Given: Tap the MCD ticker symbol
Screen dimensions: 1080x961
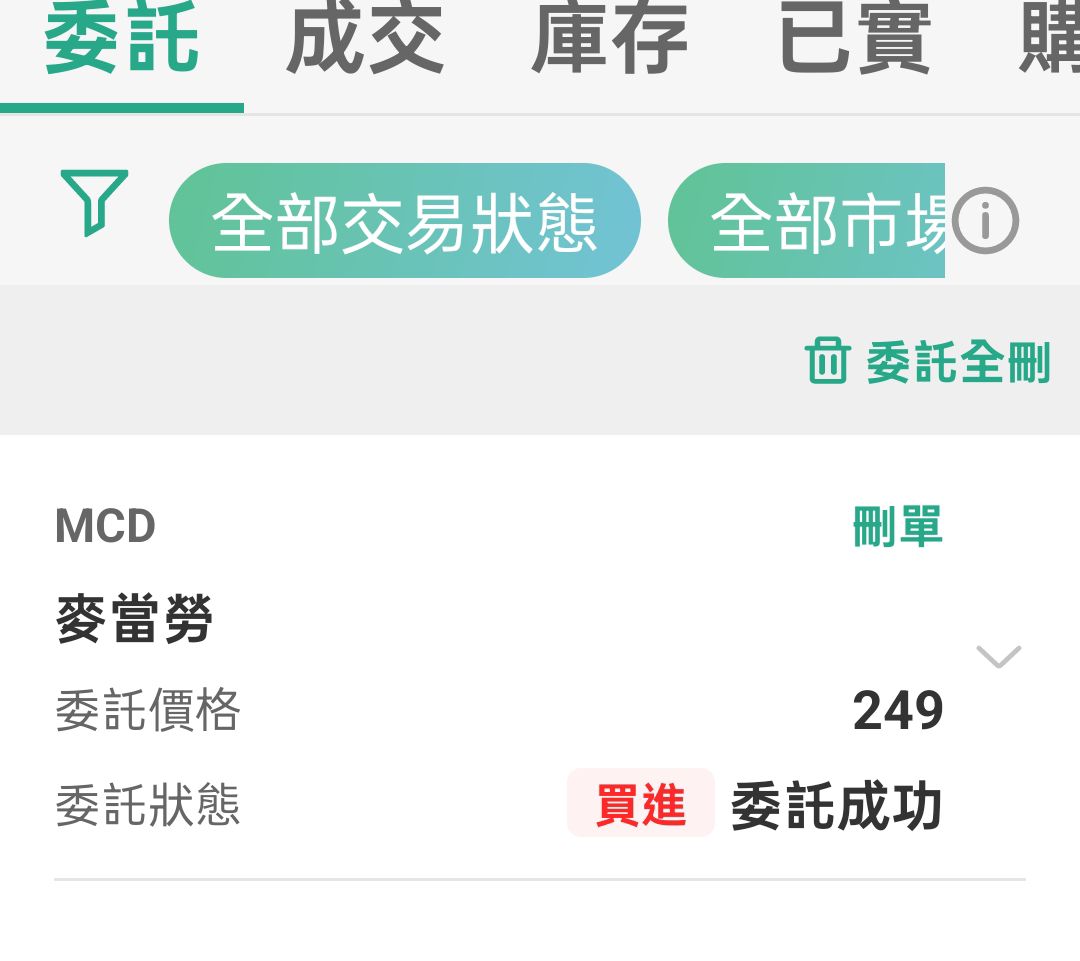Looking at the screenshot, I should pos(105,526).
